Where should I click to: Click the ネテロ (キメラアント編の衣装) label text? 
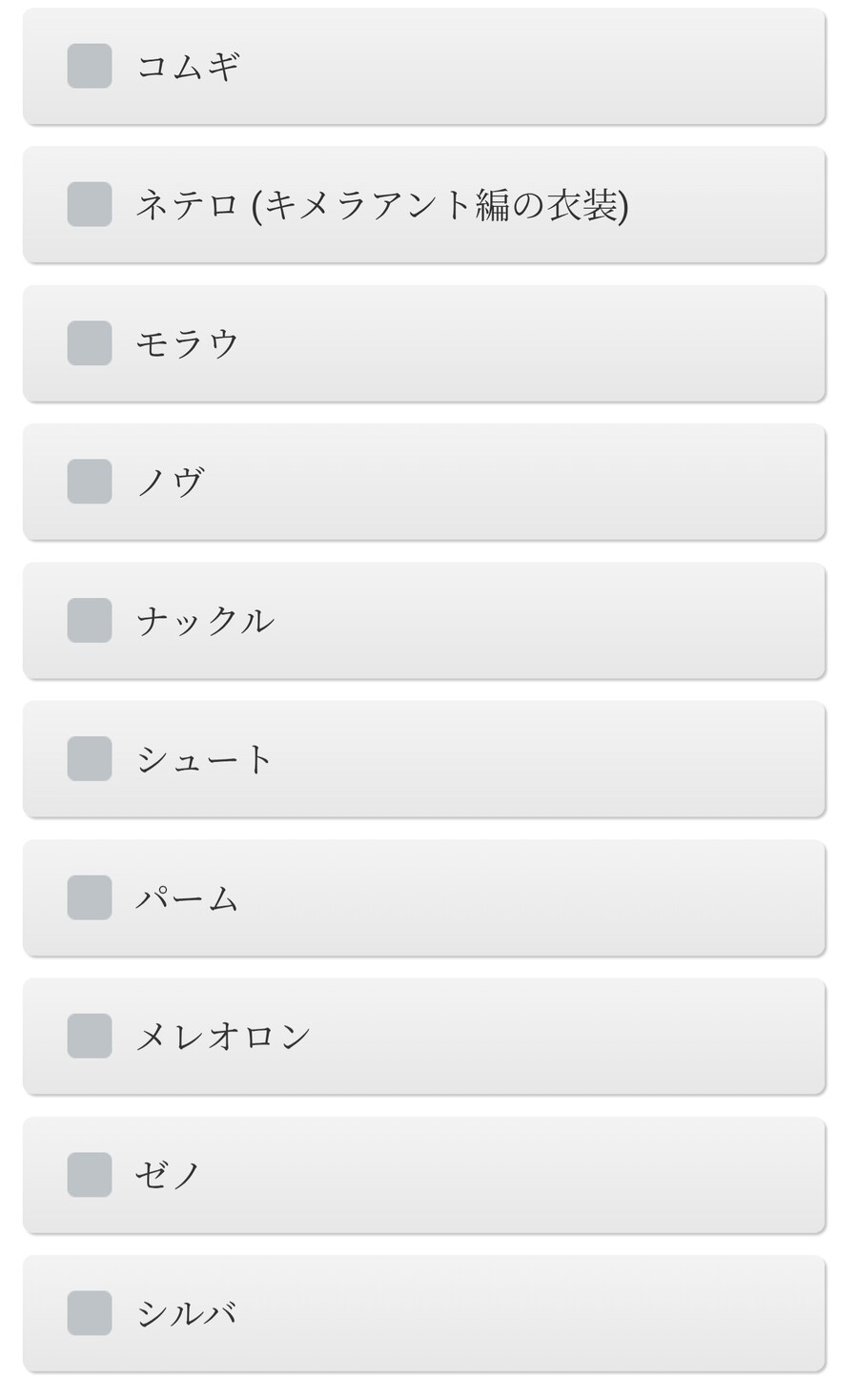pos(382,205)
